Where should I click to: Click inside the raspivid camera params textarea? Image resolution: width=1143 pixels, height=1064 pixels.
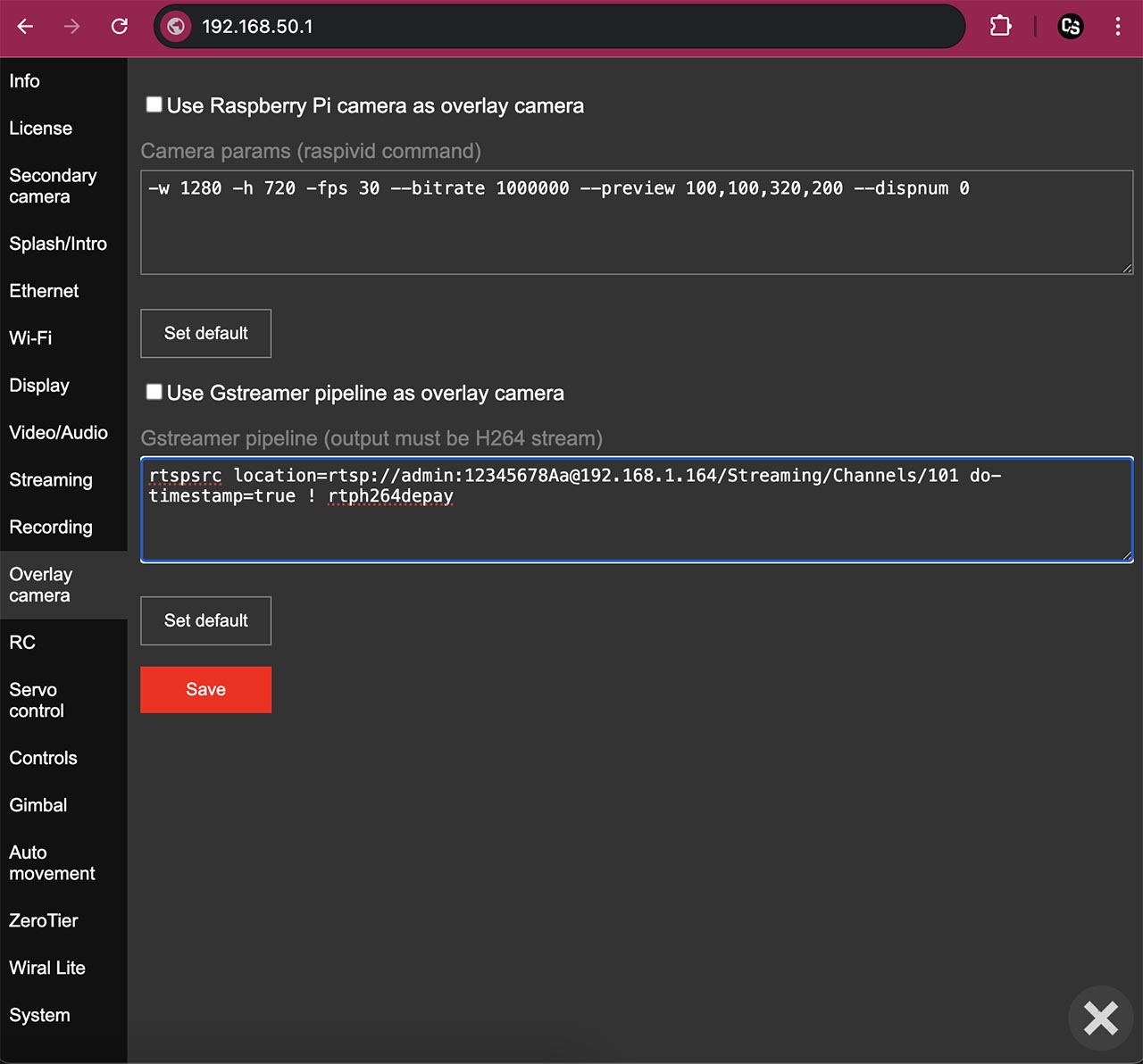coord(637,222)
